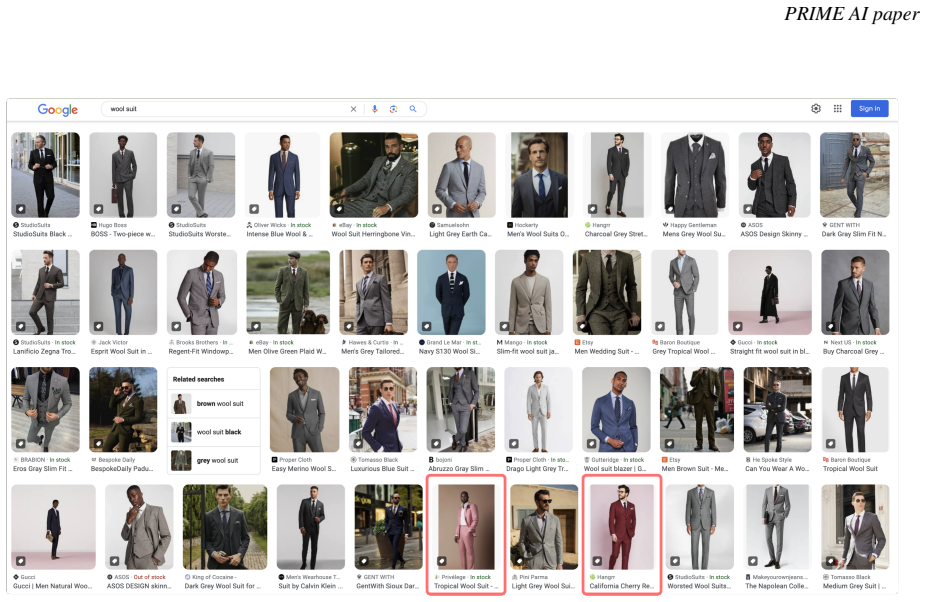Click the Sign in button
926x602 pixels.
[x=869, y=109]
